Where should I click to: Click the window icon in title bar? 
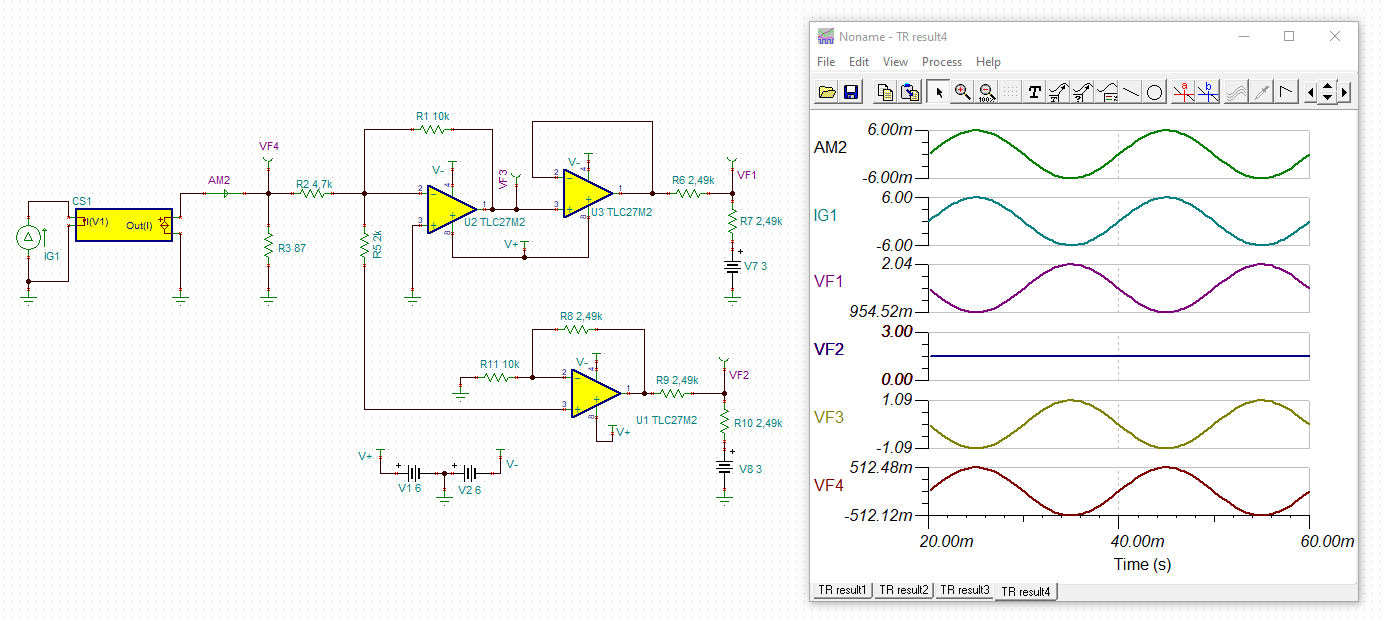826,36
